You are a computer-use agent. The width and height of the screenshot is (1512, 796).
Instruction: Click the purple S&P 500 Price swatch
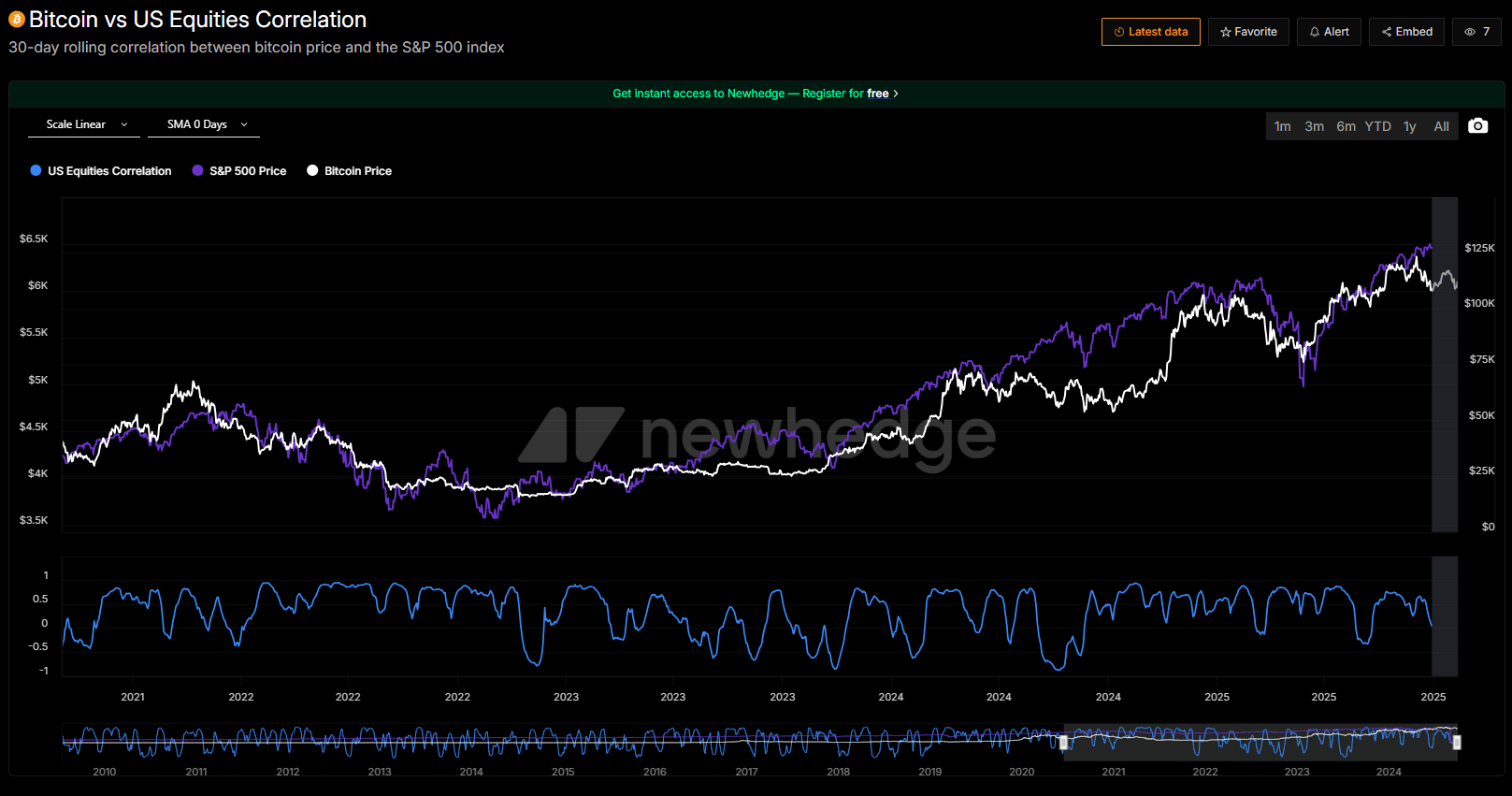[x=197, y=171]
